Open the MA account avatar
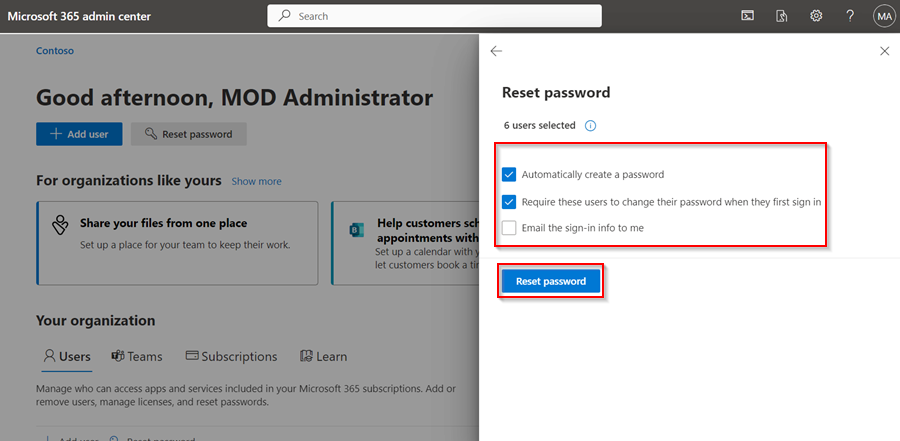900x441 pixels. [884, 16]
